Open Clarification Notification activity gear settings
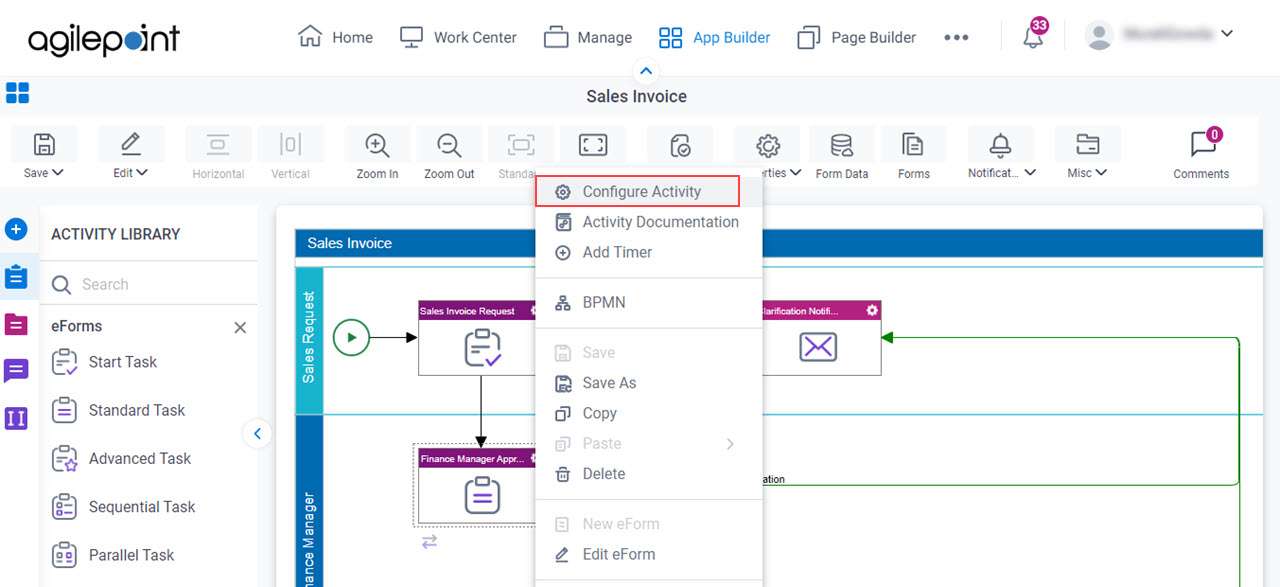This screenshot has width=1280, height=587. click(x=872, y=310)
